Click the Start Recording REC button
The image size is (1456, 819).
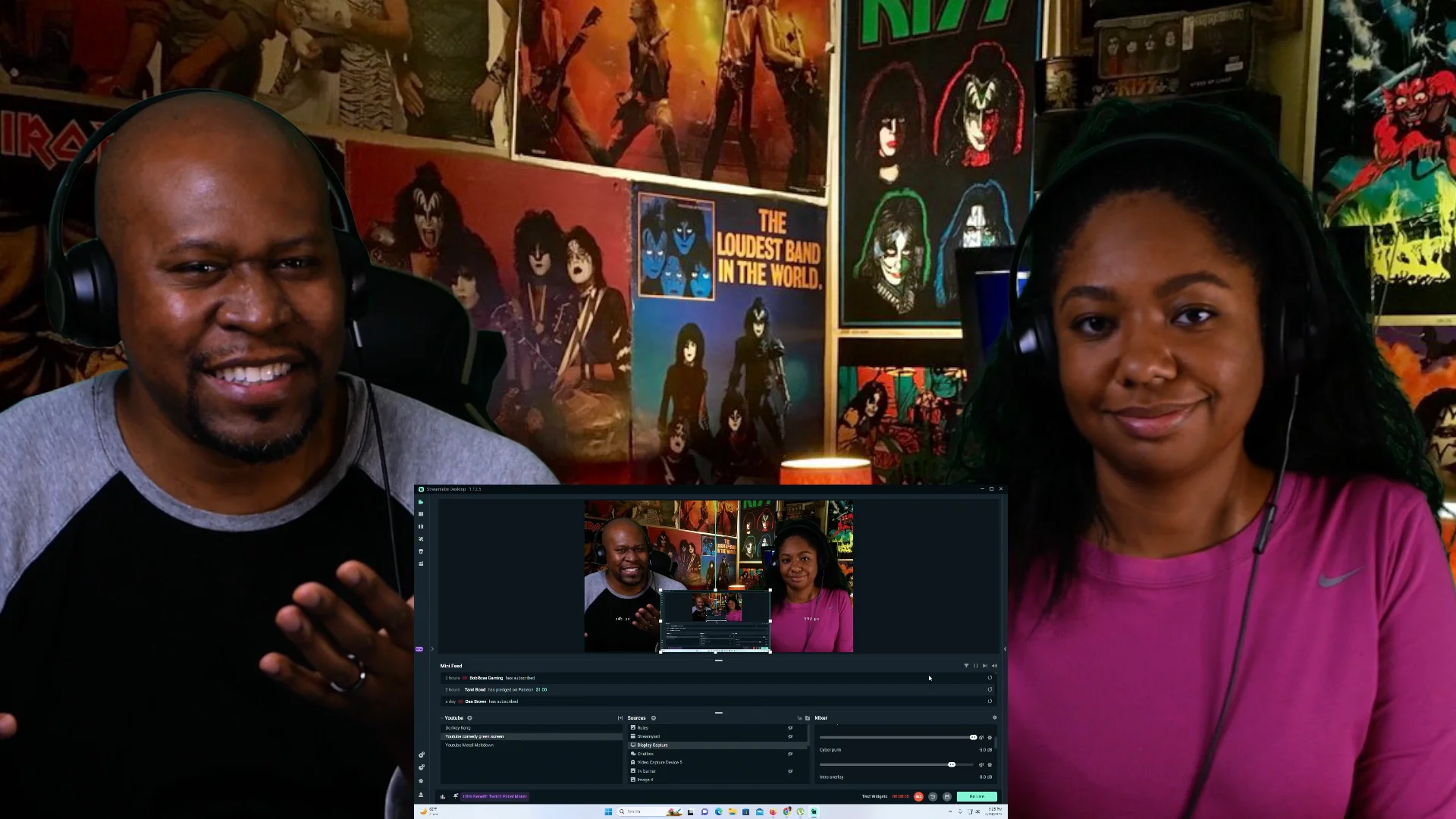click(918, 796)
